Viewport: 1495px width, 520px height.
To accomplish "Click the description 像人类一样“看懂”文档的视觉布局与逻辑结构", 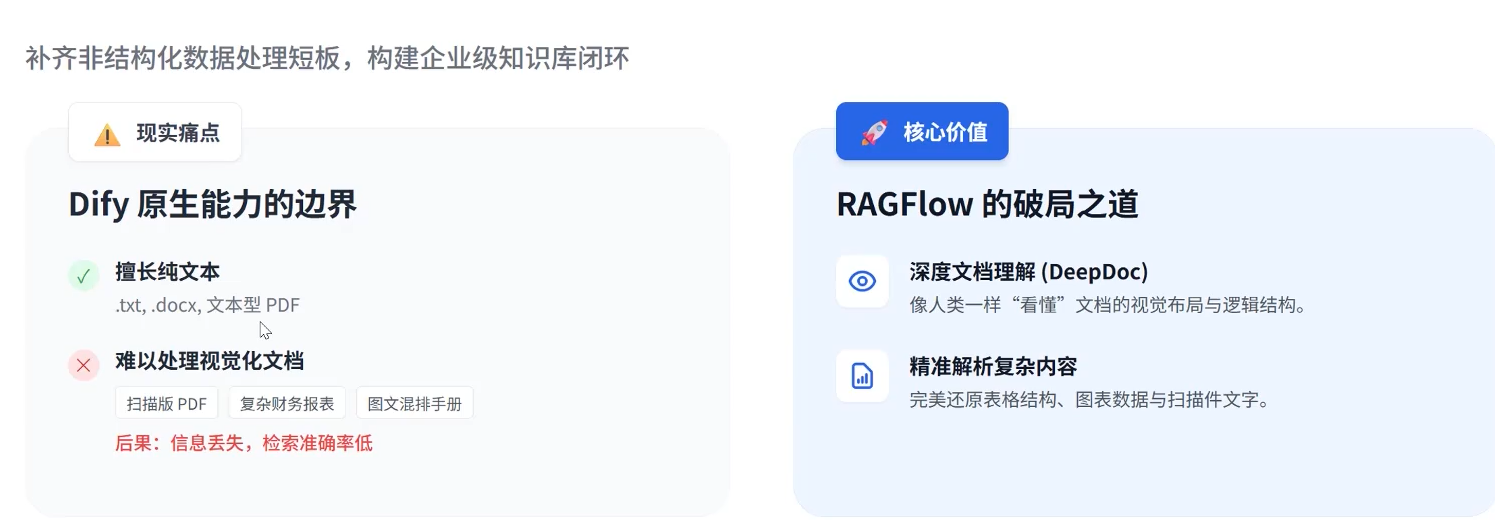I will 1108,305.
